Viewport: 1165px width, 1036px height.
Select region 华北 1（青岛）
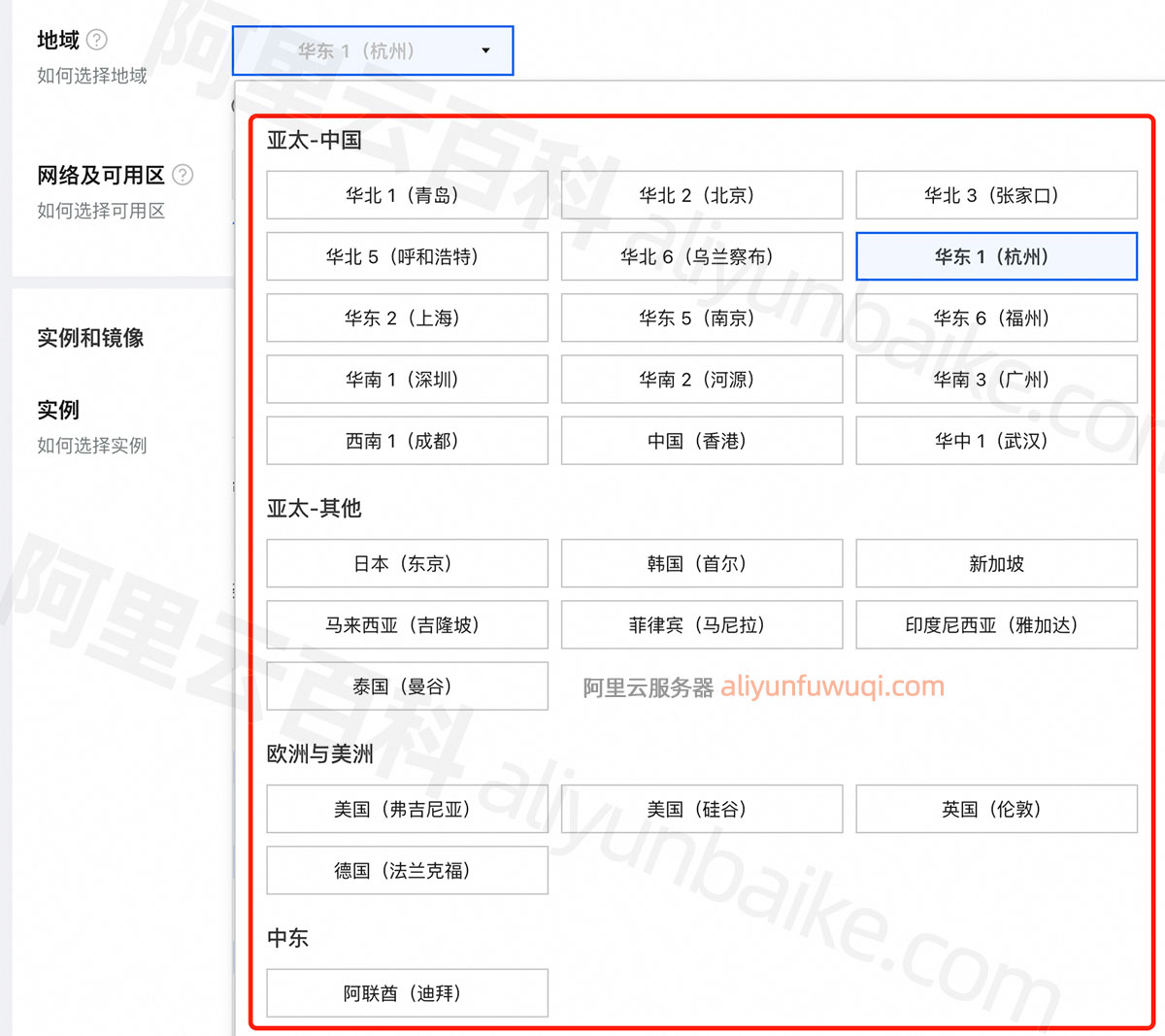tap(407, 195)
